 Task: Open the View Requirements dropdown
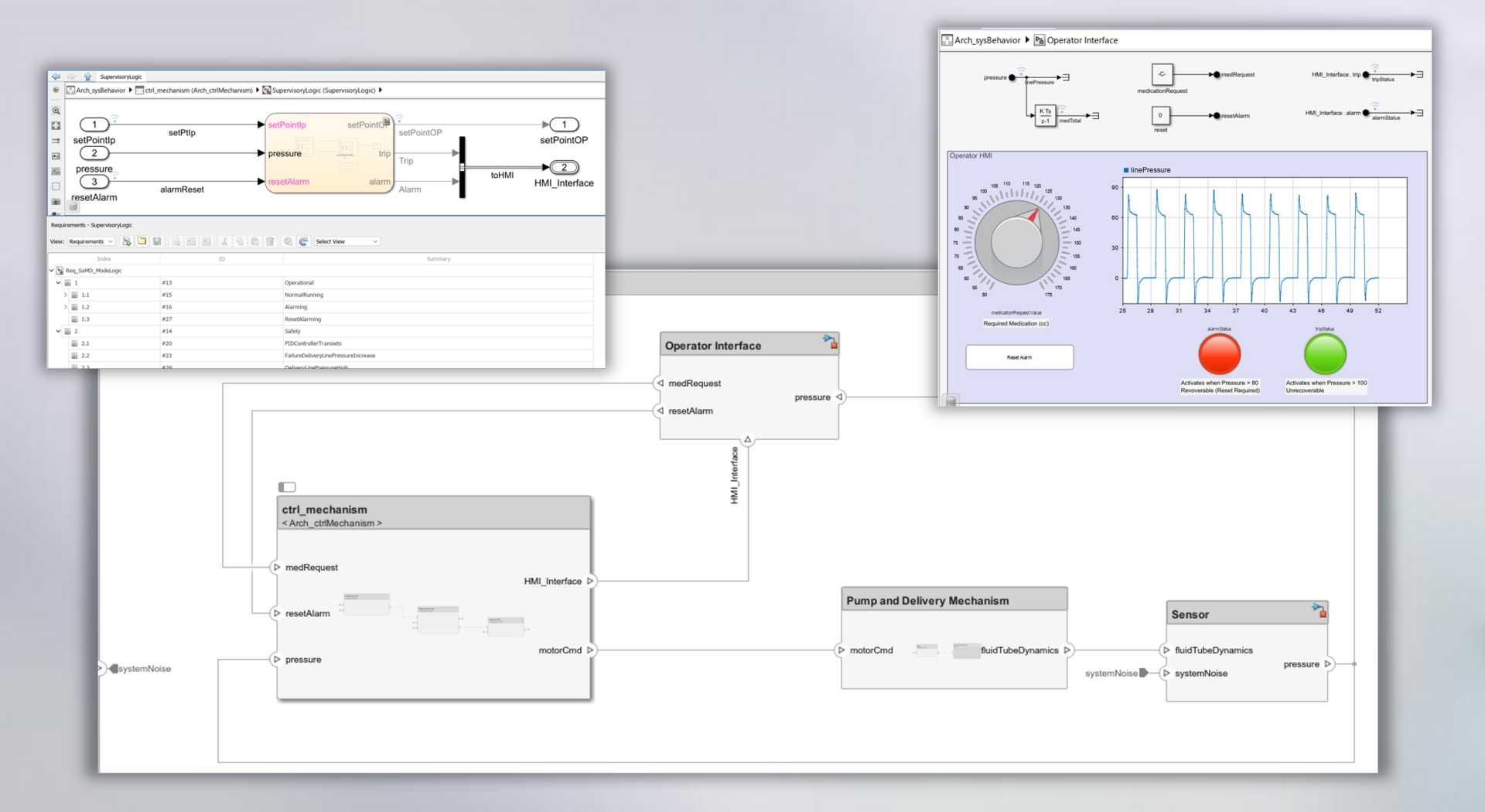coord(90,241)
